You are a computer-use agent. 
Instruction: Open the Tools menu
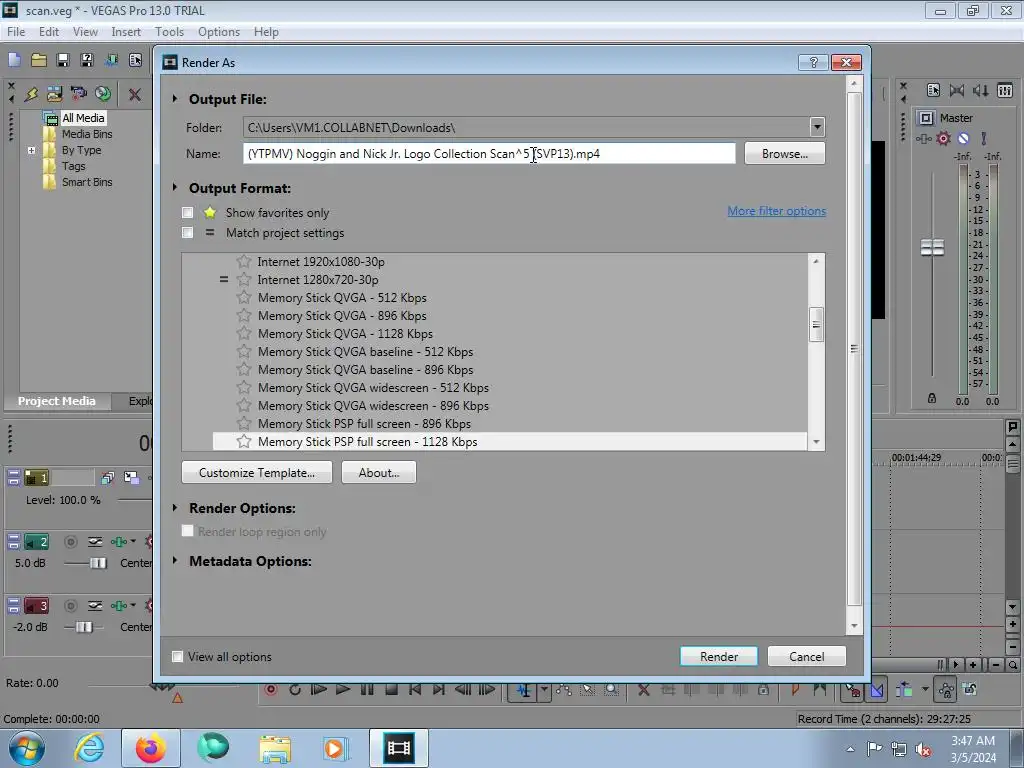(x=169, y=32)
